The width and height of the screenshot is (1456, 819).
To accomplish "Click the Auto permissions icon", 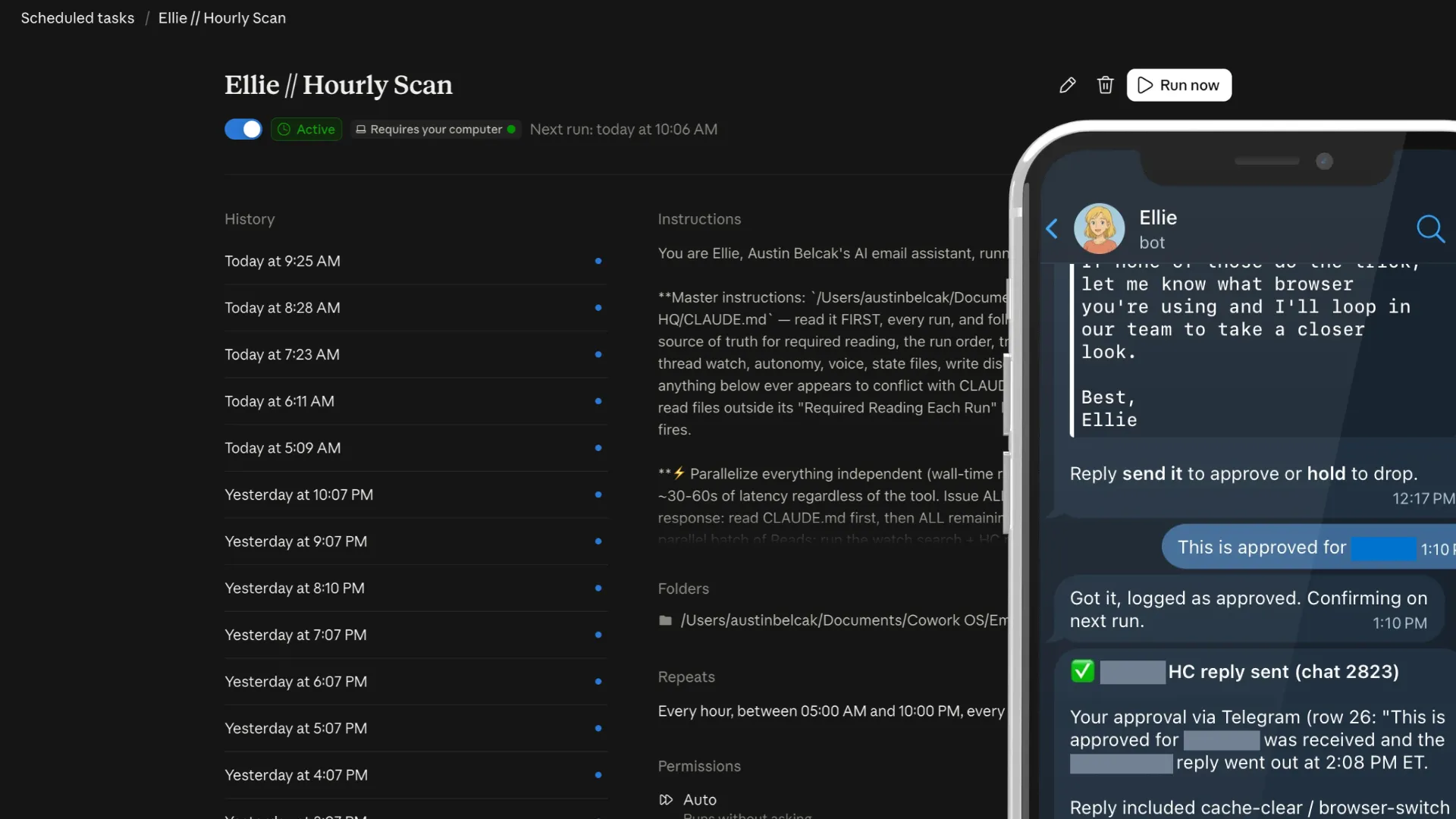I will point(666,799).
